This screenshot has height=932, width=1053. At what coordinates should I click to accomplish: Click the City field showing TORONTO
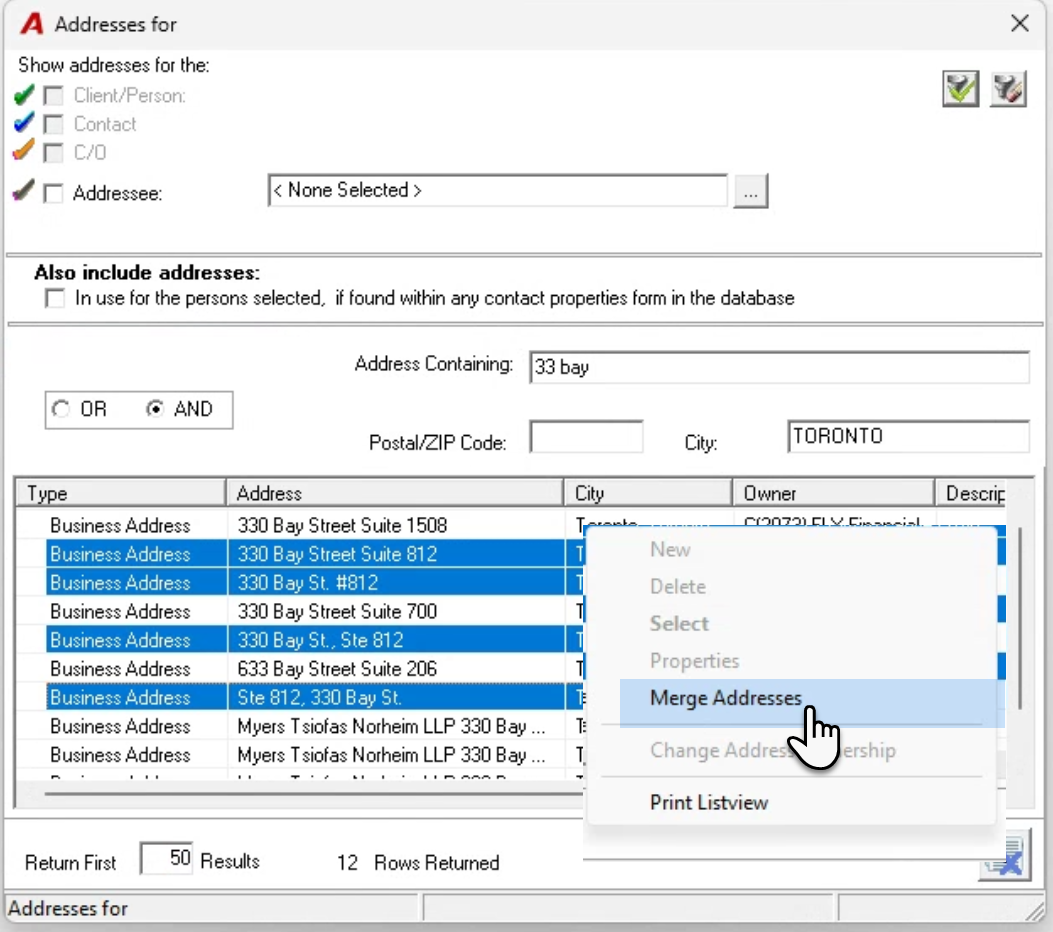[x=908, y=437]
